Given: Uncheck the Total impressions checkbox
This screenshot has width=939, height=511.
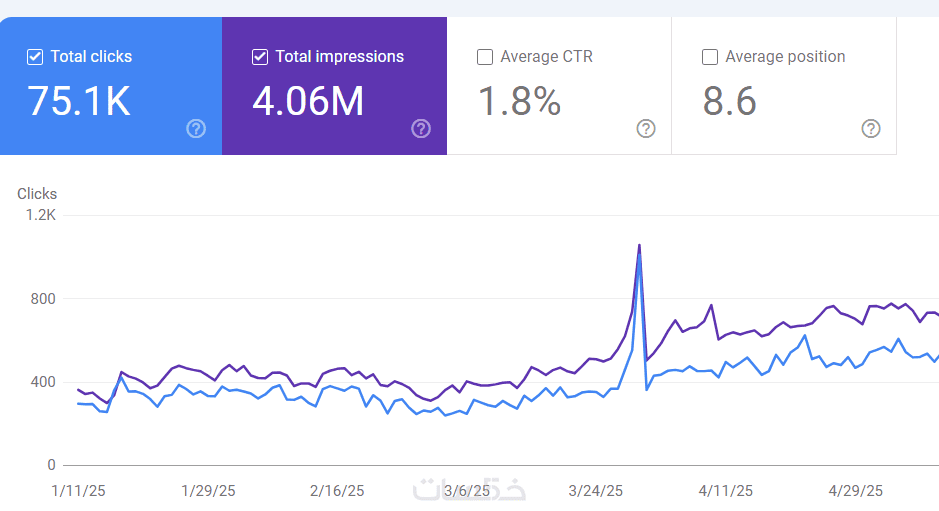Looking at the screenshot, I should pyautogui.click(x=260, y=57).
